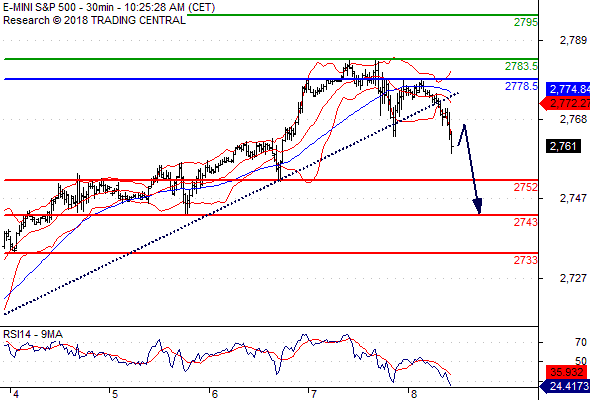Click date marker 4 on time axis
The image size is (590, 400).
pos(15,394)
